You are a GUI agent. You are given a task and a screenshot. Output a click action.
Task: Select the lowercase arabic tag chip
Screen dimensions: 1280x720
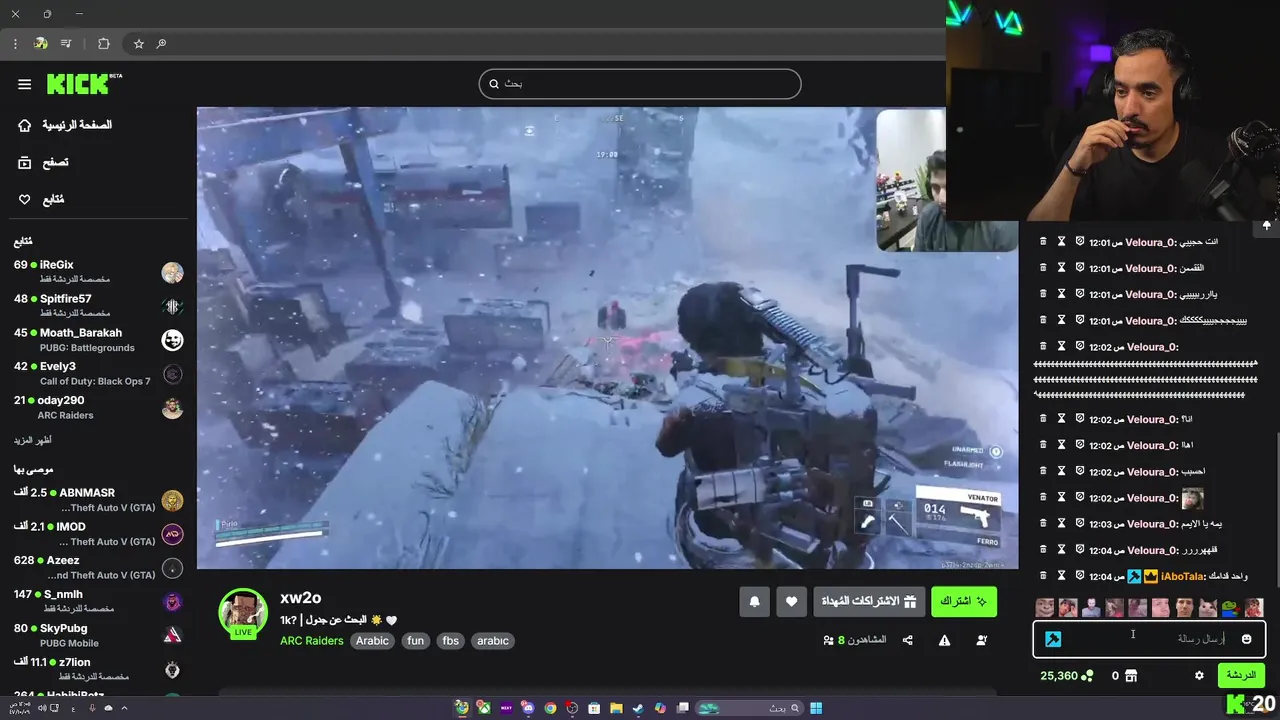click(x=493, y=641)
